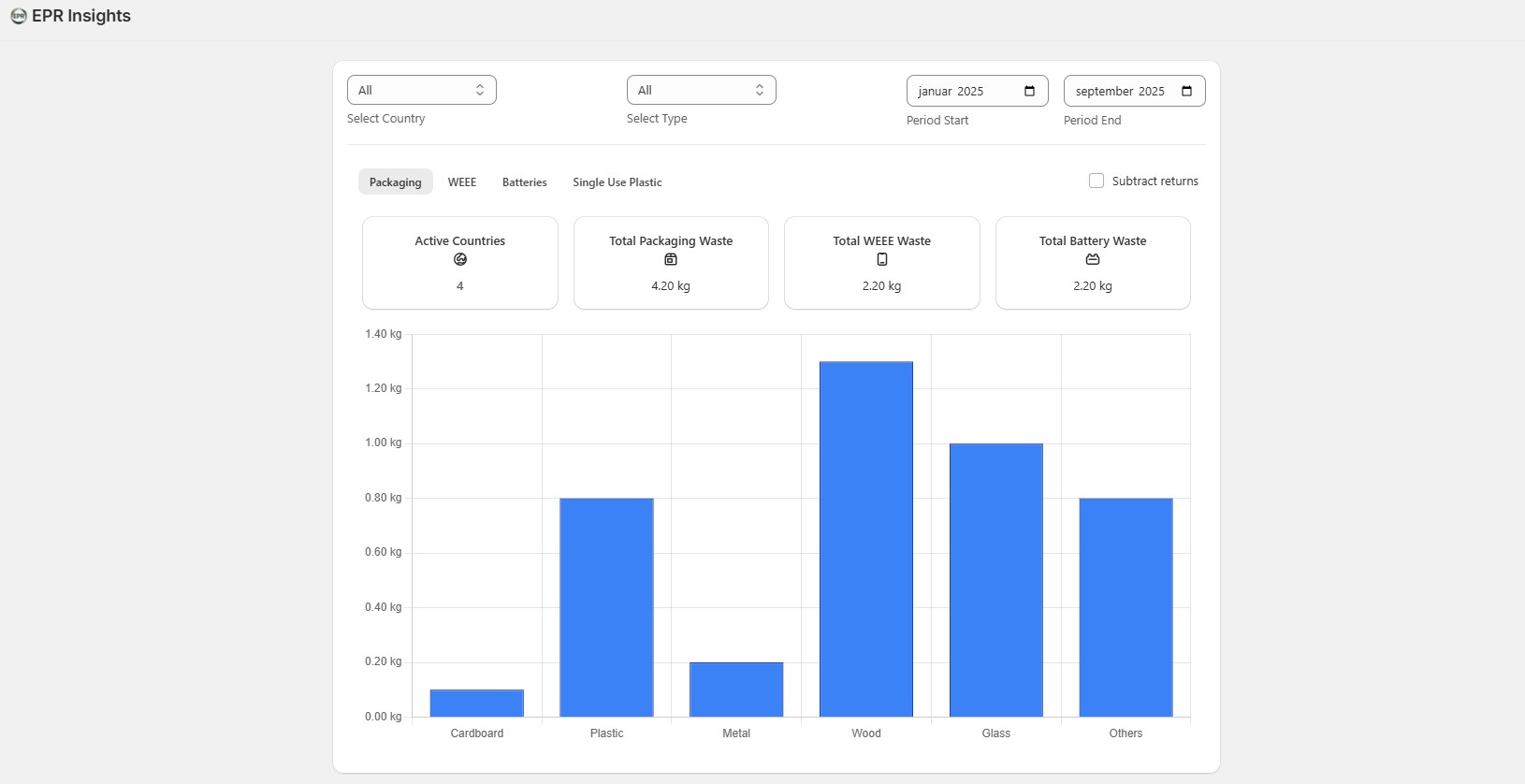Image resolution: width=1525 pixels, height=784 pixels.
Task: Click the Glass bar in the chart
Action: pyautogui.click(x=995, y=580)
